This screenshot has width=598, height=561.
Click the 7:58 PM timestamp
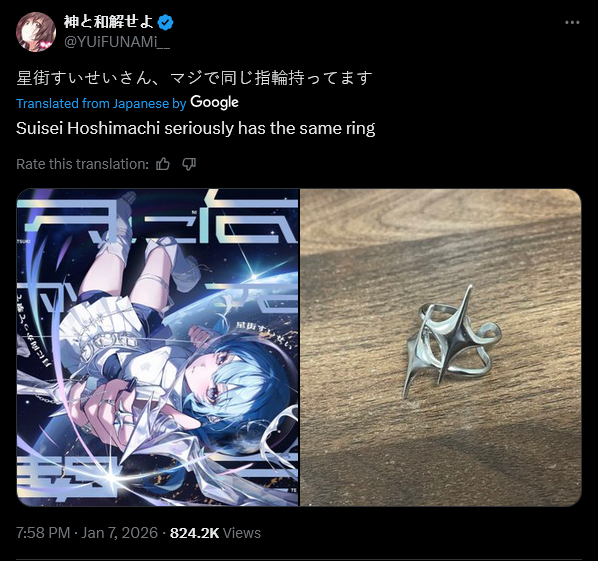point(43,533)
